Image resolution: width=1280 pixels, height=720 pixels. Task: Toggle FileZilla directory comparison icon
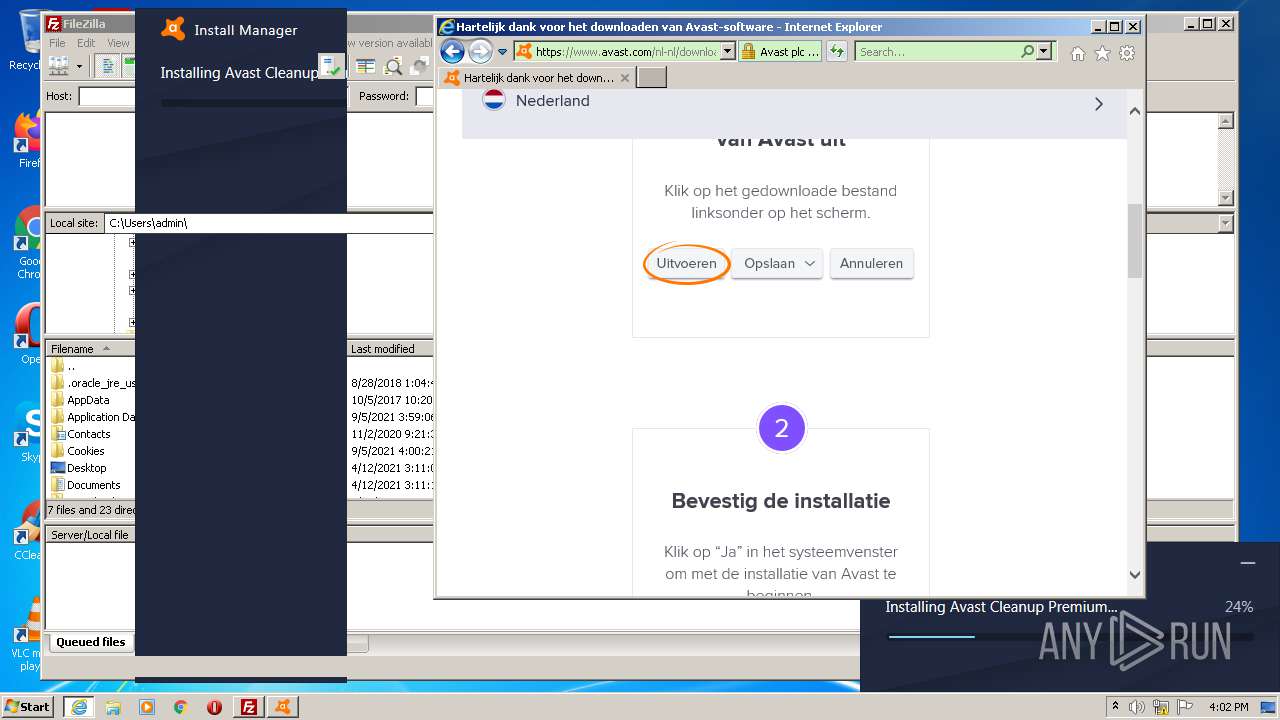click(366, 66)
